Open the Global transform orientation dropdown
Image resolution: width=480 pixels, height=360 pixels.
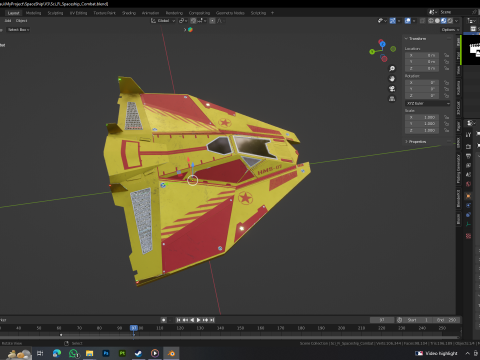[x=163, y=21]
